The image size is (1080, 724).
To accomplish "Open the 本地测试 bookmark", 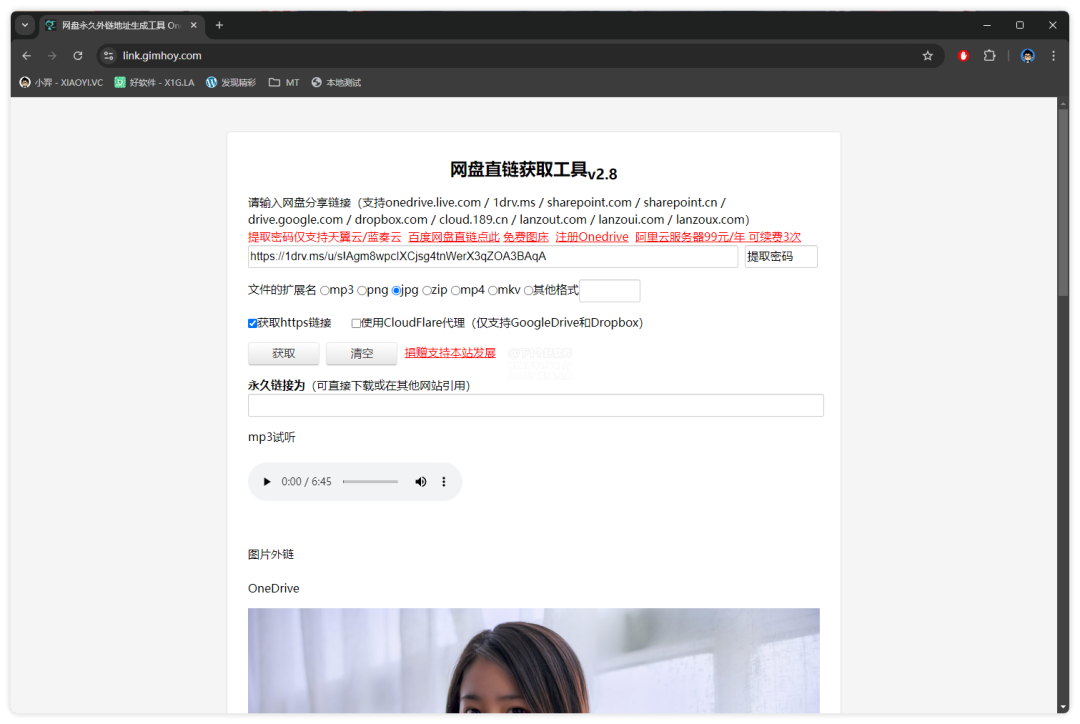I will (336, 83).
